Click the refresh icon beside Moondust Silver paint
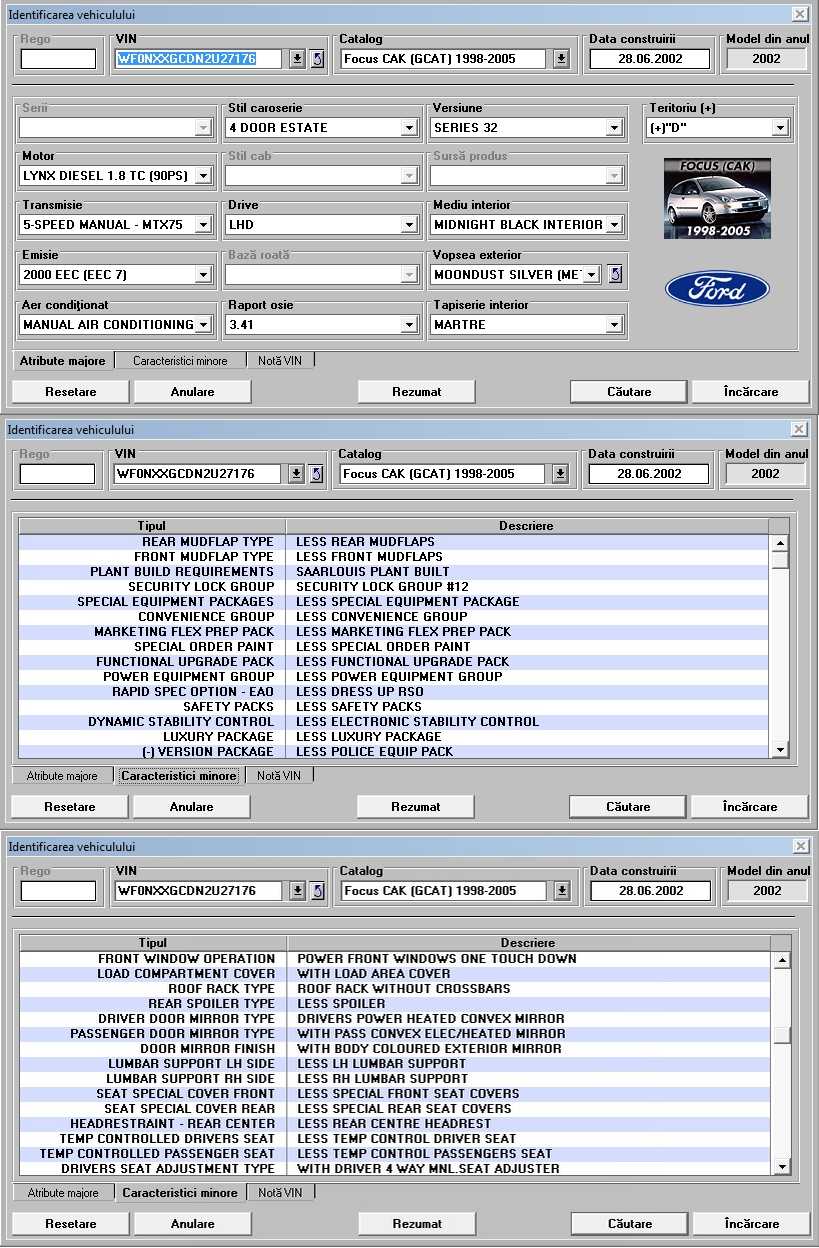819x1248 pixels. click(615, 274)
